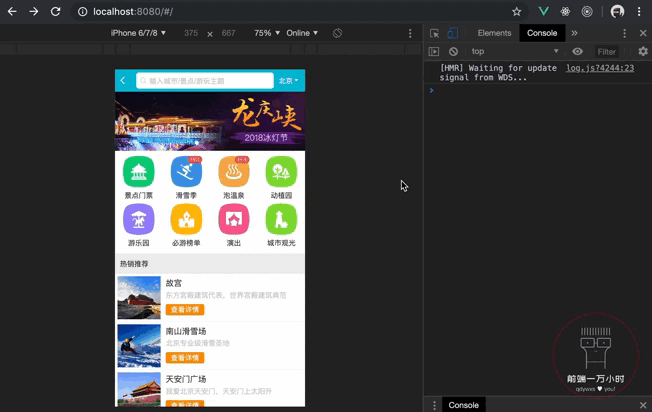Click the viewport height field 667
The height and width of the screenshot is (412, 652).
(228, 33)
